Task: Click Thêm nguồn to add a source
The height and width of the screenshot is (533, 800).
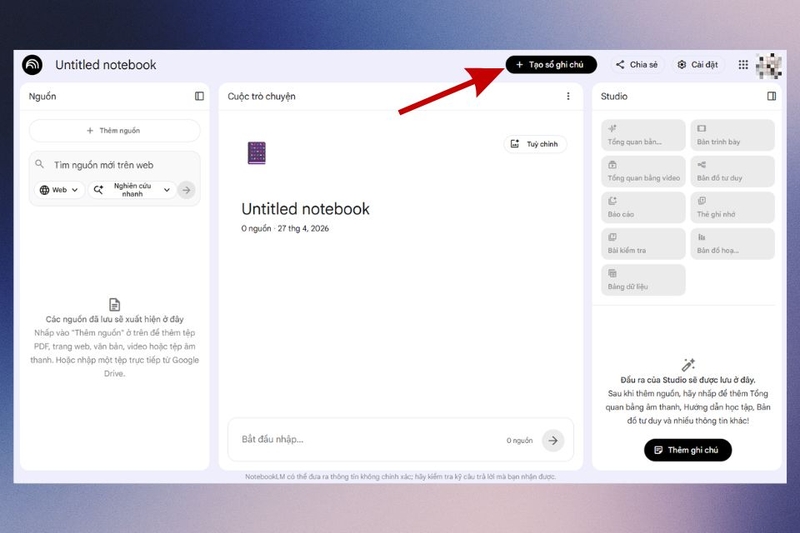Action: [114, 131]
